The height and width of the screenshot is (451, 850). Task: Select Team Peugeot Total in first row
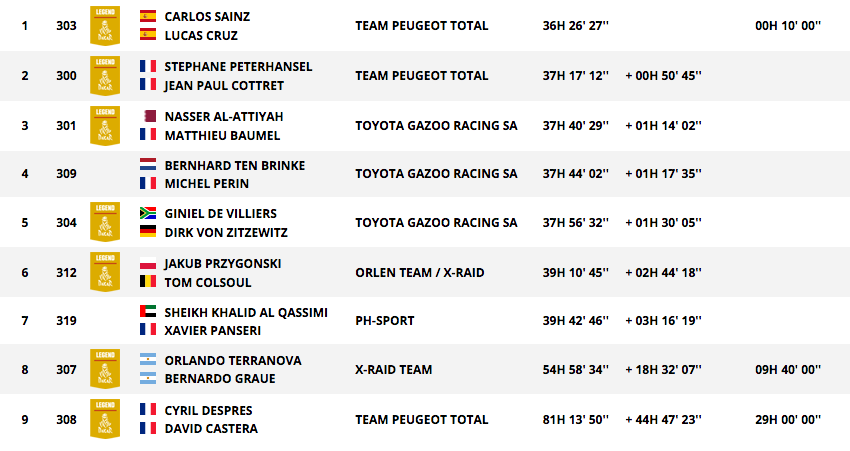pyautogui.click(x=422, y=25)
